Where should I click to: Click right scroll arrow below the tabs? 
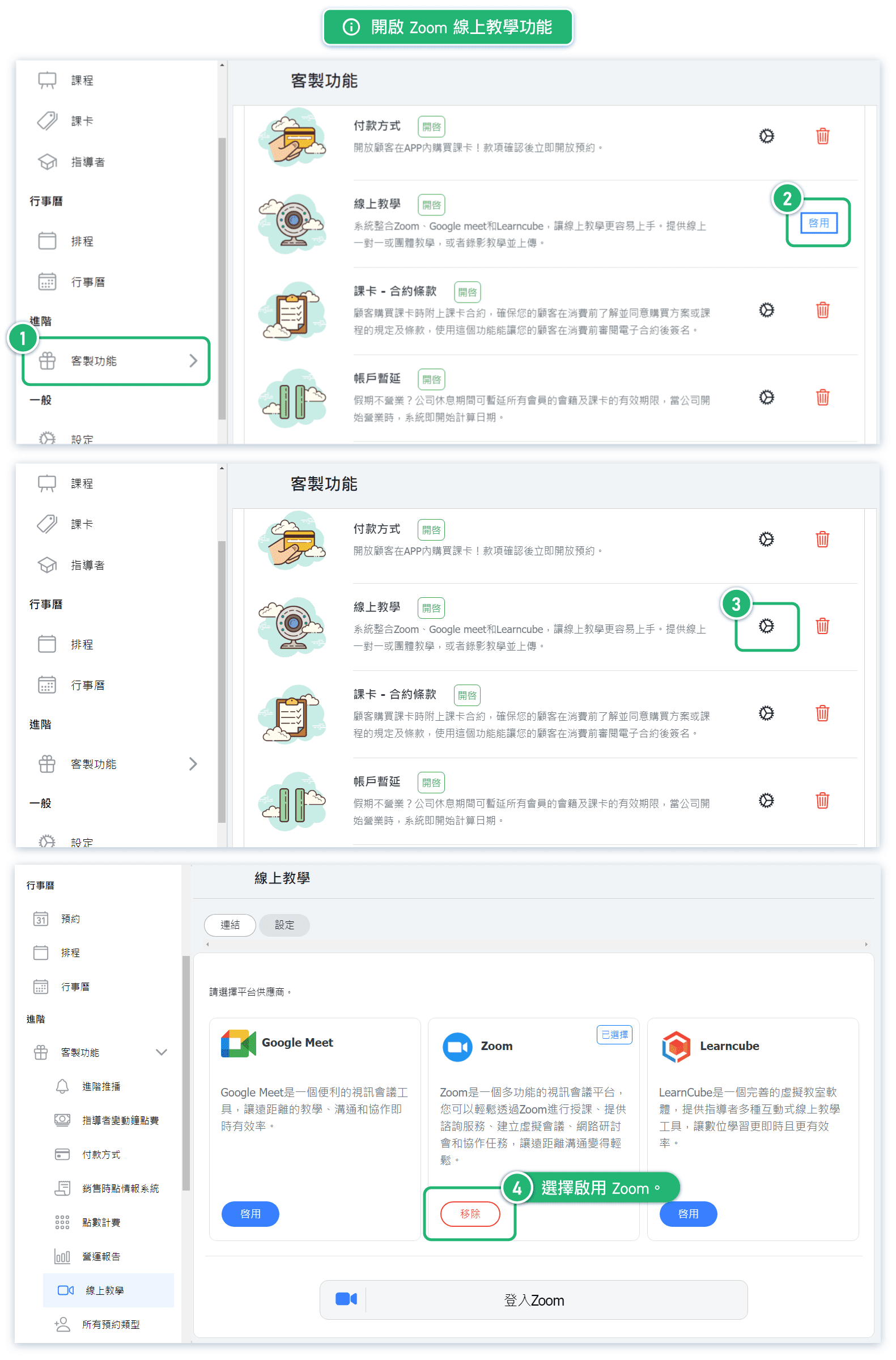[x=866, y=944]
